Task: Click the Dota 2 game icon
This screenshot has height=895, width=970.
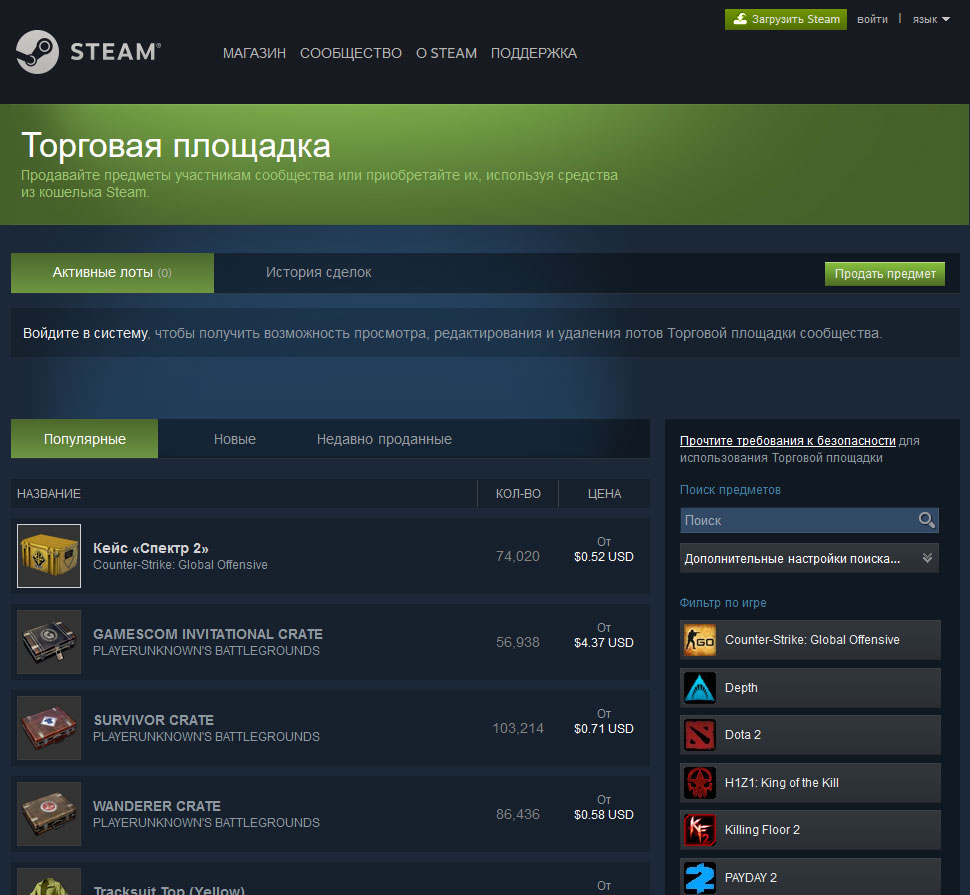Action: (x=700, y=735)
